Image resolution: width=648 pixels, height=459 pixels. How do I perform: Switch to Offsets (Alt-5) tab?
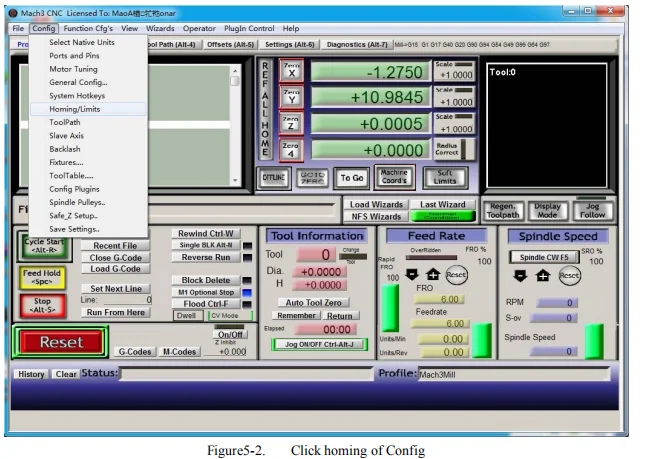[x=231, y=45]
